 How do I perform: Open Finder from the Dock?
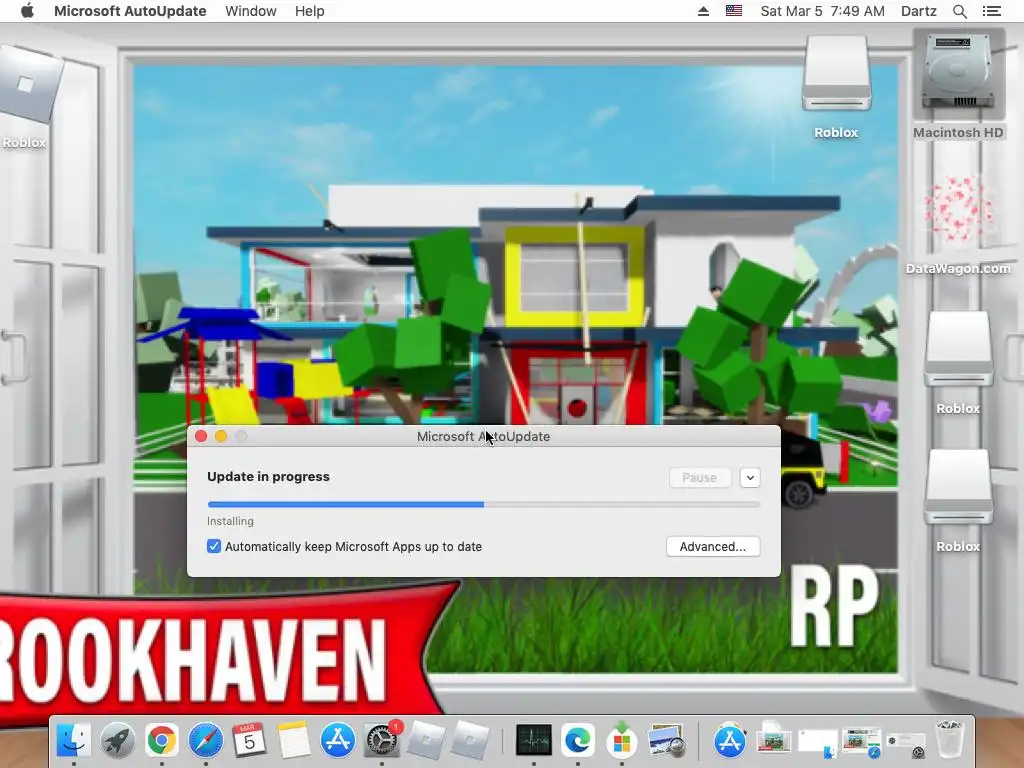(x=74, y=741)
